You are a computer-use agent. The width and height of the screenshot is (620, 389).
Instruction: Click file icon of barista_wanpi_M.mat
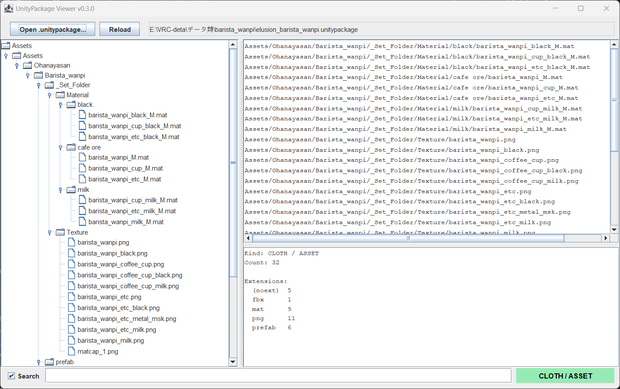point(82,157)
